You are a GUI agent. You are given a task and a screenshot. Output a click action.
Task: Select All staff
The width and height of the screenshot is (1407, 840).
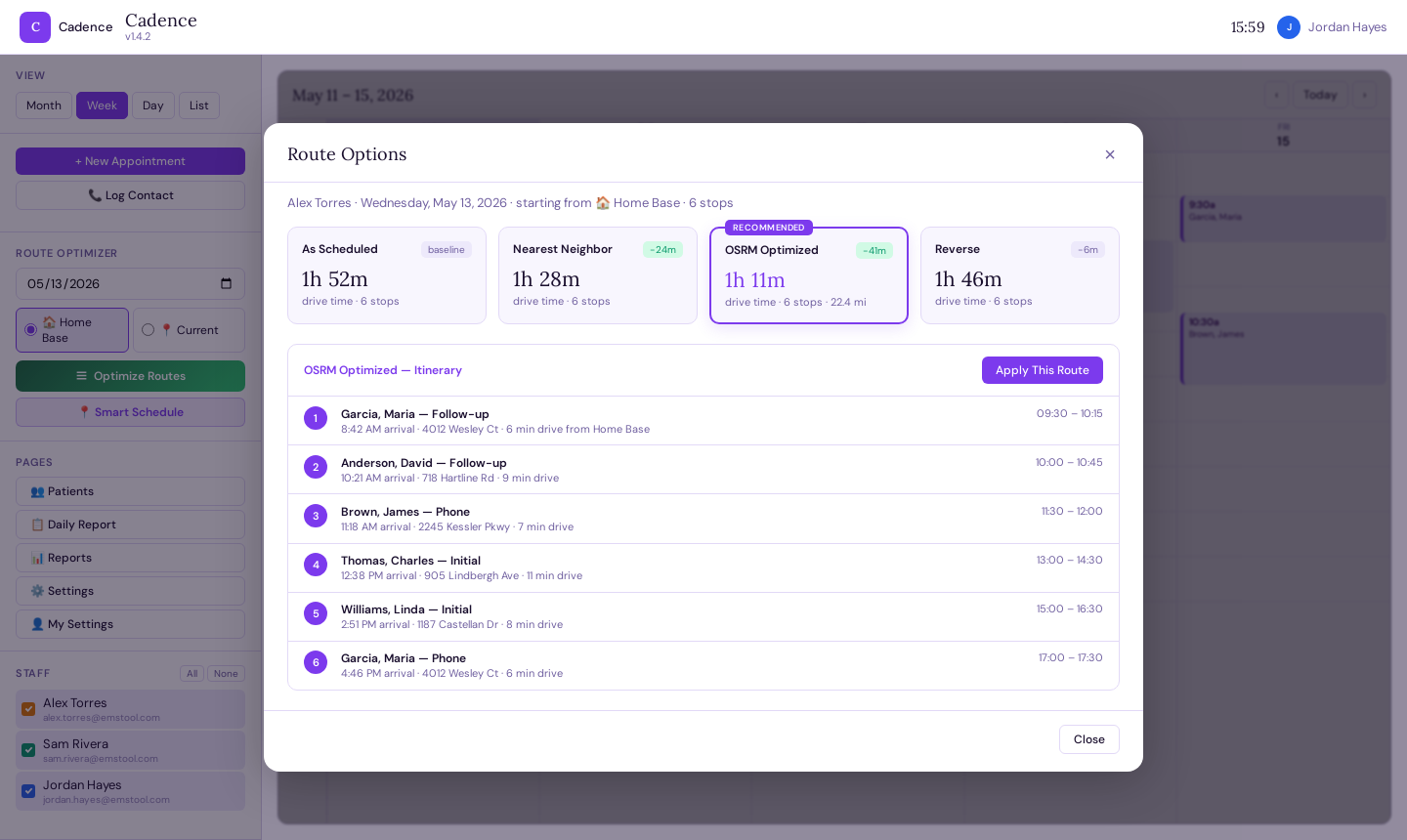pos(192,674)
